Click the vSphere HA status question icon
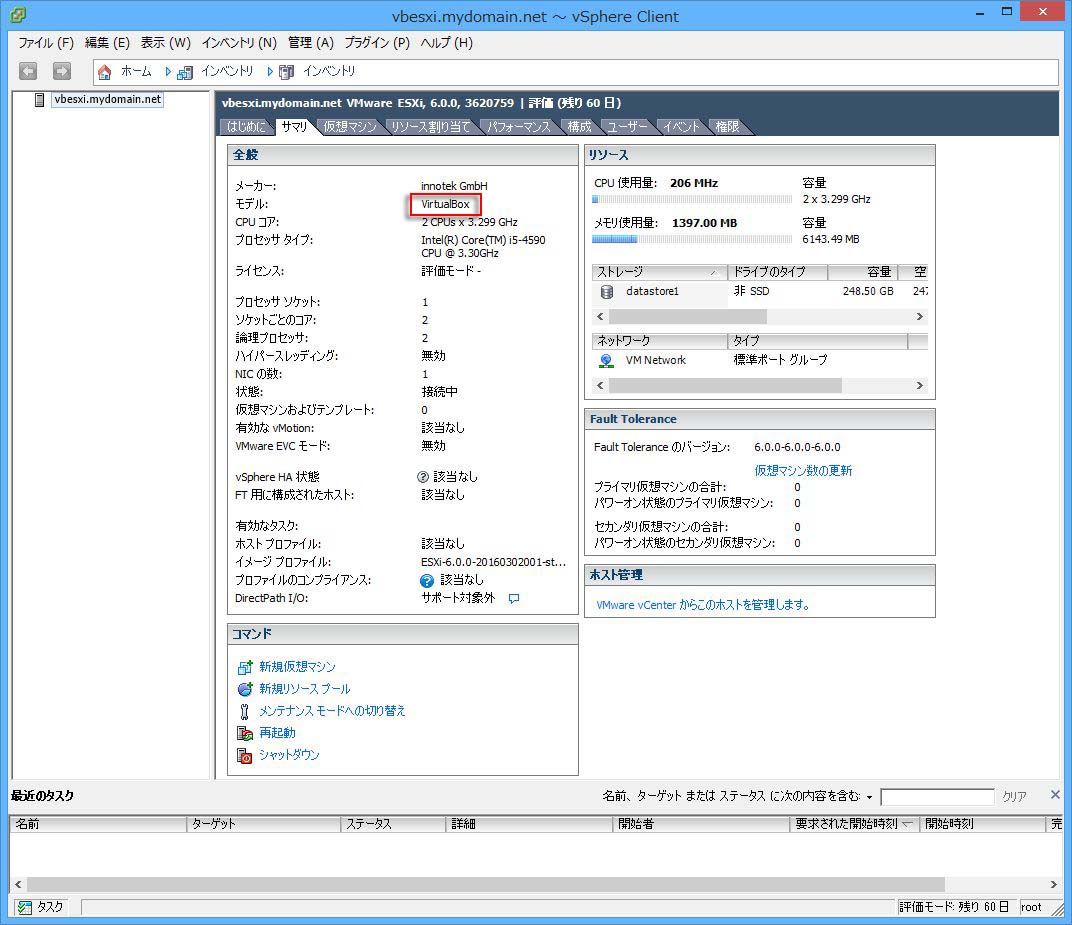 tap(423, 477)
